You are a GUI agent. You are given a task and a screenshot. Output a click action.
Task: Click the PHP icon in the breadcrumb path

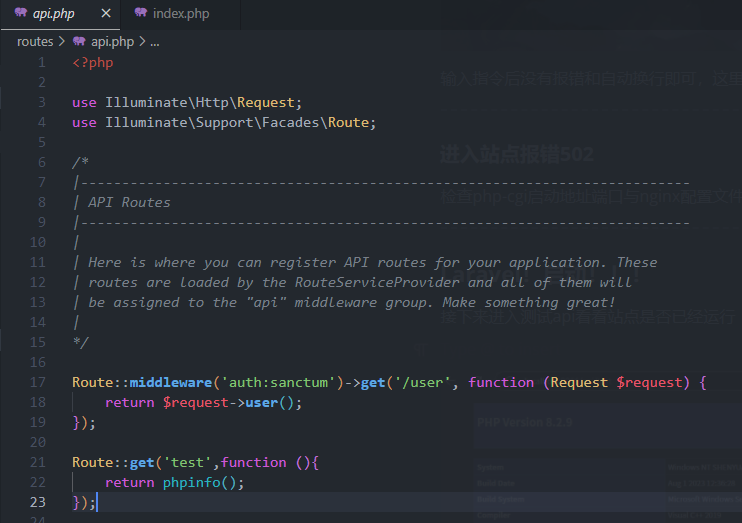pyautogui.click(x=79, y=41)
